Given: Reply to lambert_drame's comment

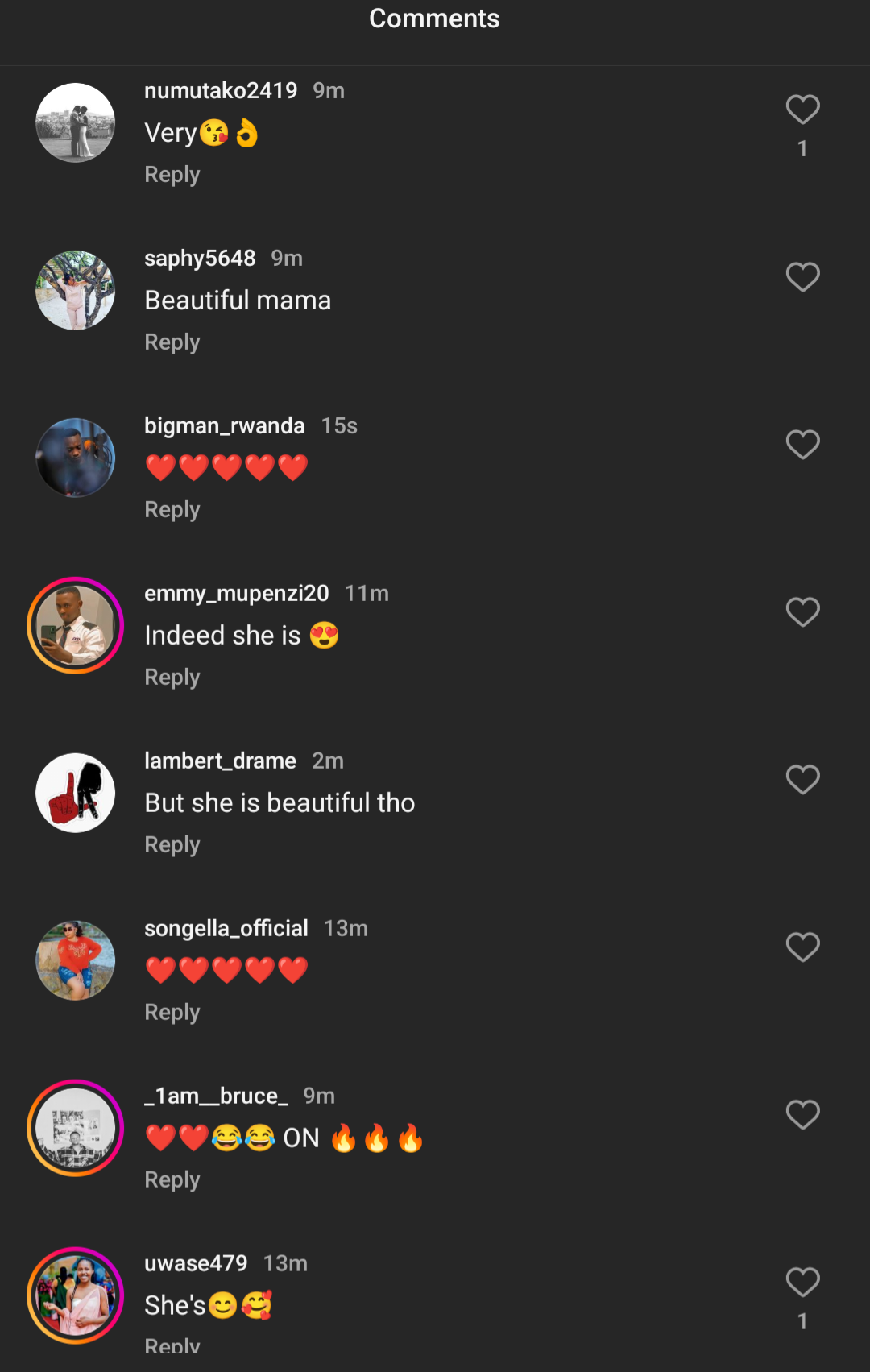Looking at the screenshot, I should (172, 845).
